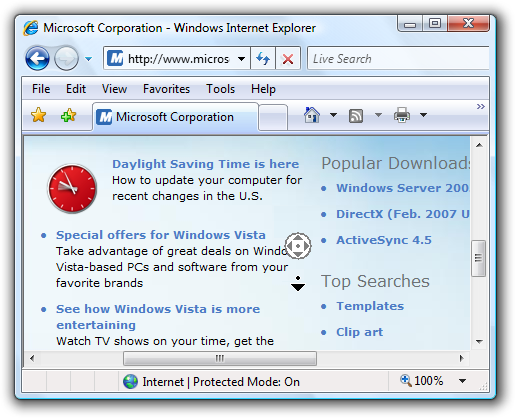
Task: Click the RSS Feeds icon
Action: 356,116
